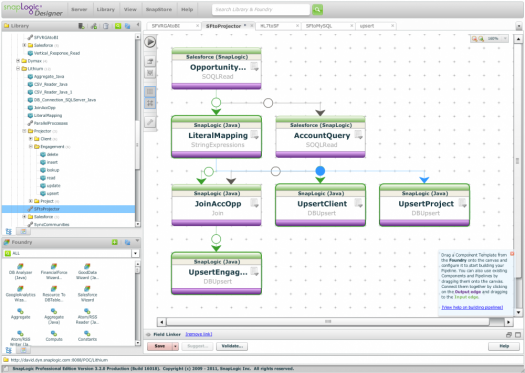Click the properties icon on JoinAccOpp component
The height and width of the screenshot is (373, 525).
255,203
